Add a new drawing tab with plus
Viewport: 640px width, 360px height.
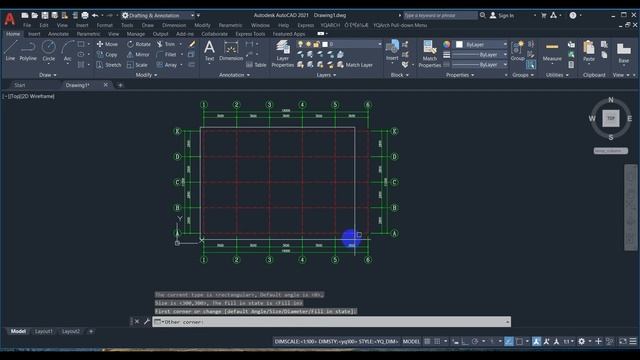click(x=120, y=85)
